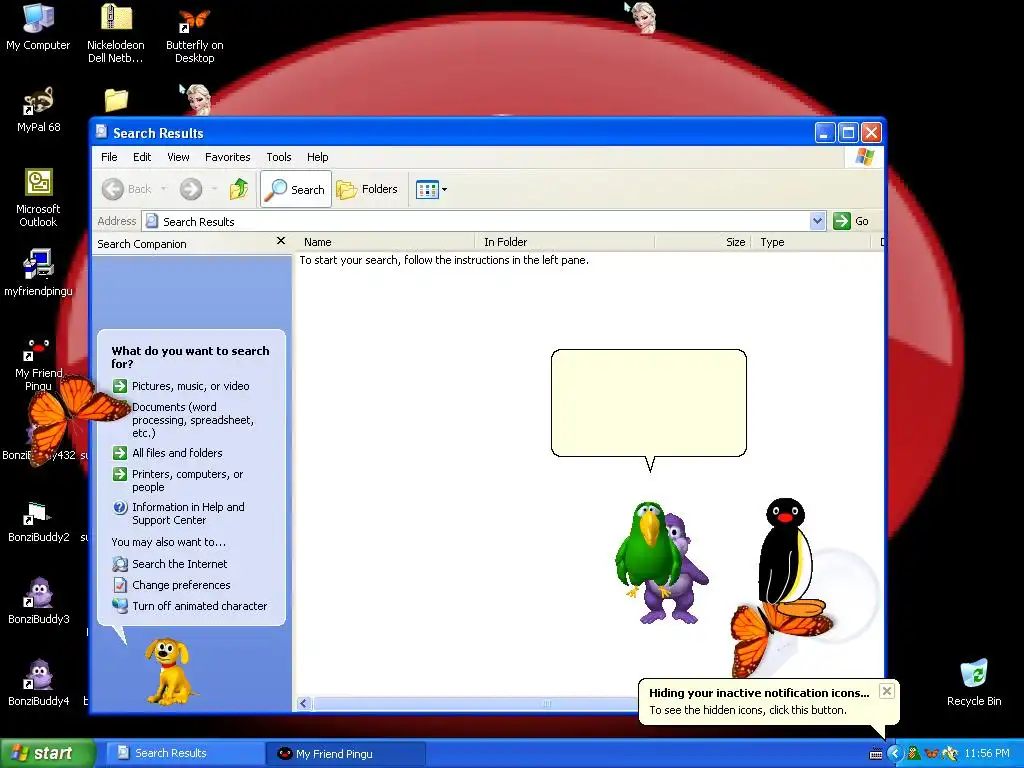This screenshot has height=768, width=1024.
Task: Click the keyboard tray icon
Action: click(x=876, y=754)
